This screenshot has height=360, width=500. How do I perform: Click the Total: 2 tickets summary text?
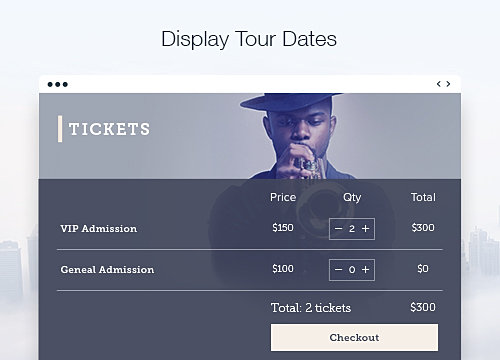tap(311, 308)
